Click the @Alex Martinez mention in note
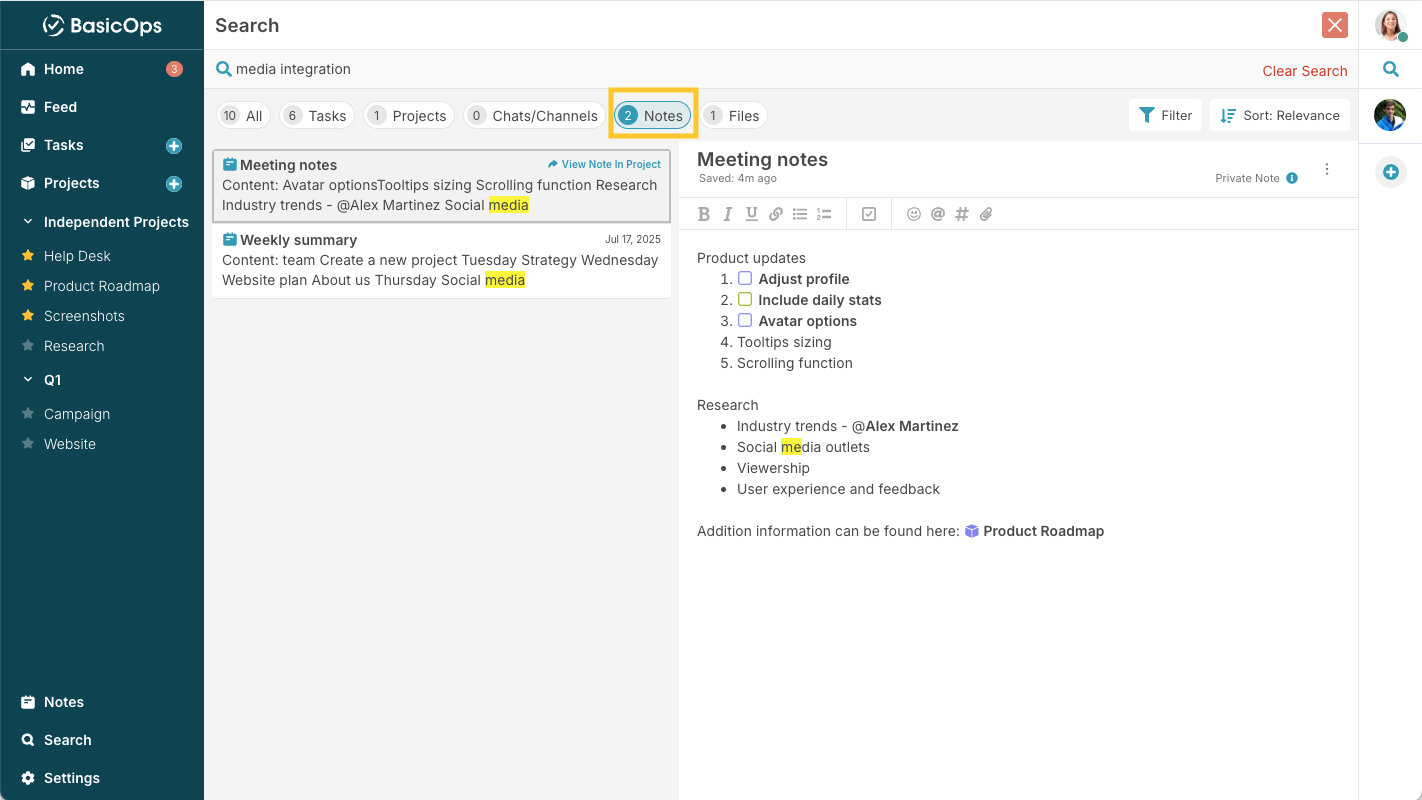 905,426
